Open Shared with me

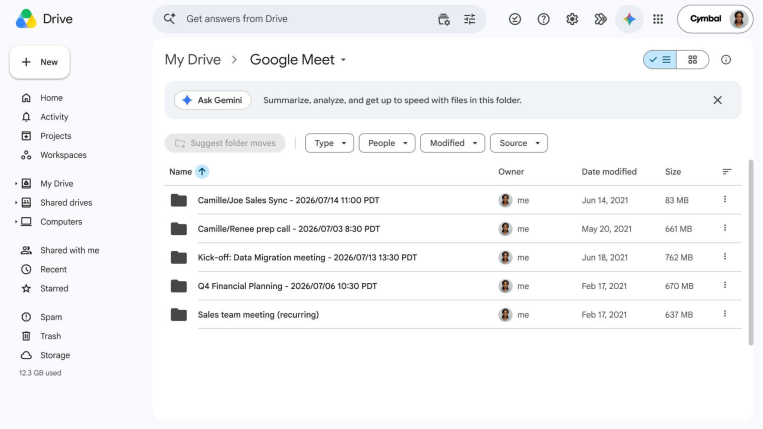pos(60,250)
